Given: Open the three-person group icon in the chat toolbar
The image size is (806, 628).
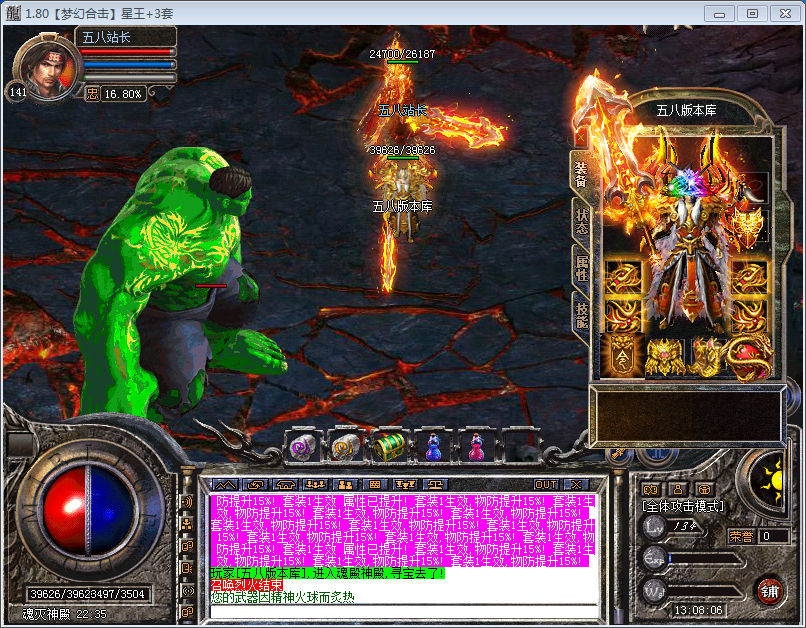Looking at the screenshot, I should click(316, 485).
